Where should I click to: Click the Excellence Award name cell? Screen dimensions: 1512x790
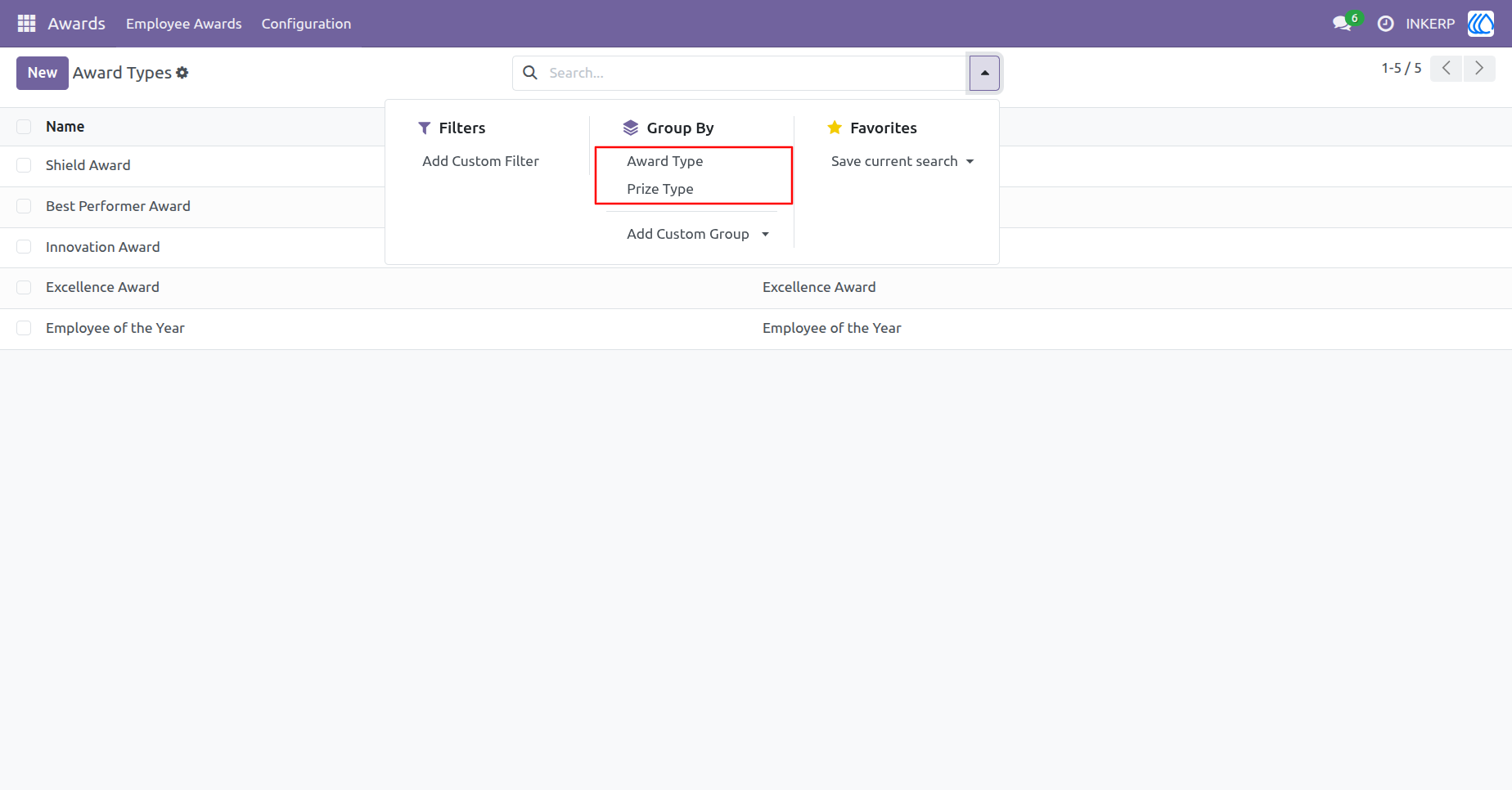[x=102, y=287]
